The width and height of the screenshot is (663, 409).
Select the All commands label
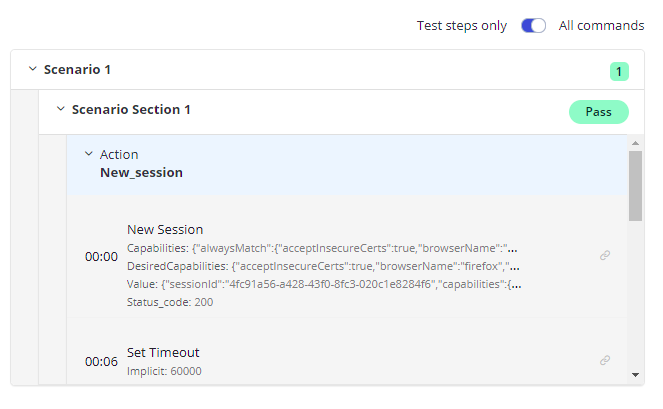601,26
